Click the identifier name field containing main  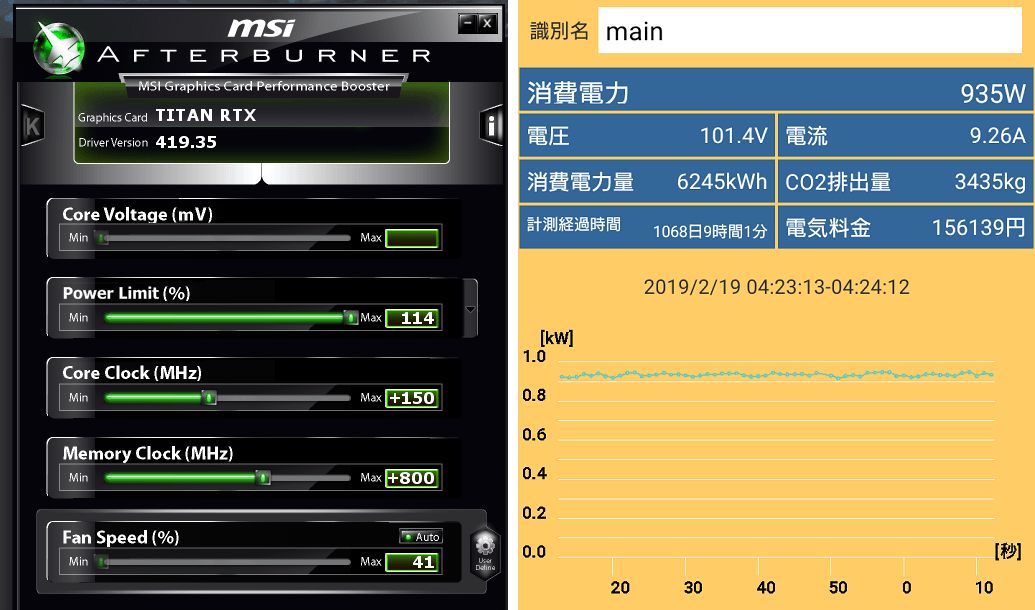[810, 30]
